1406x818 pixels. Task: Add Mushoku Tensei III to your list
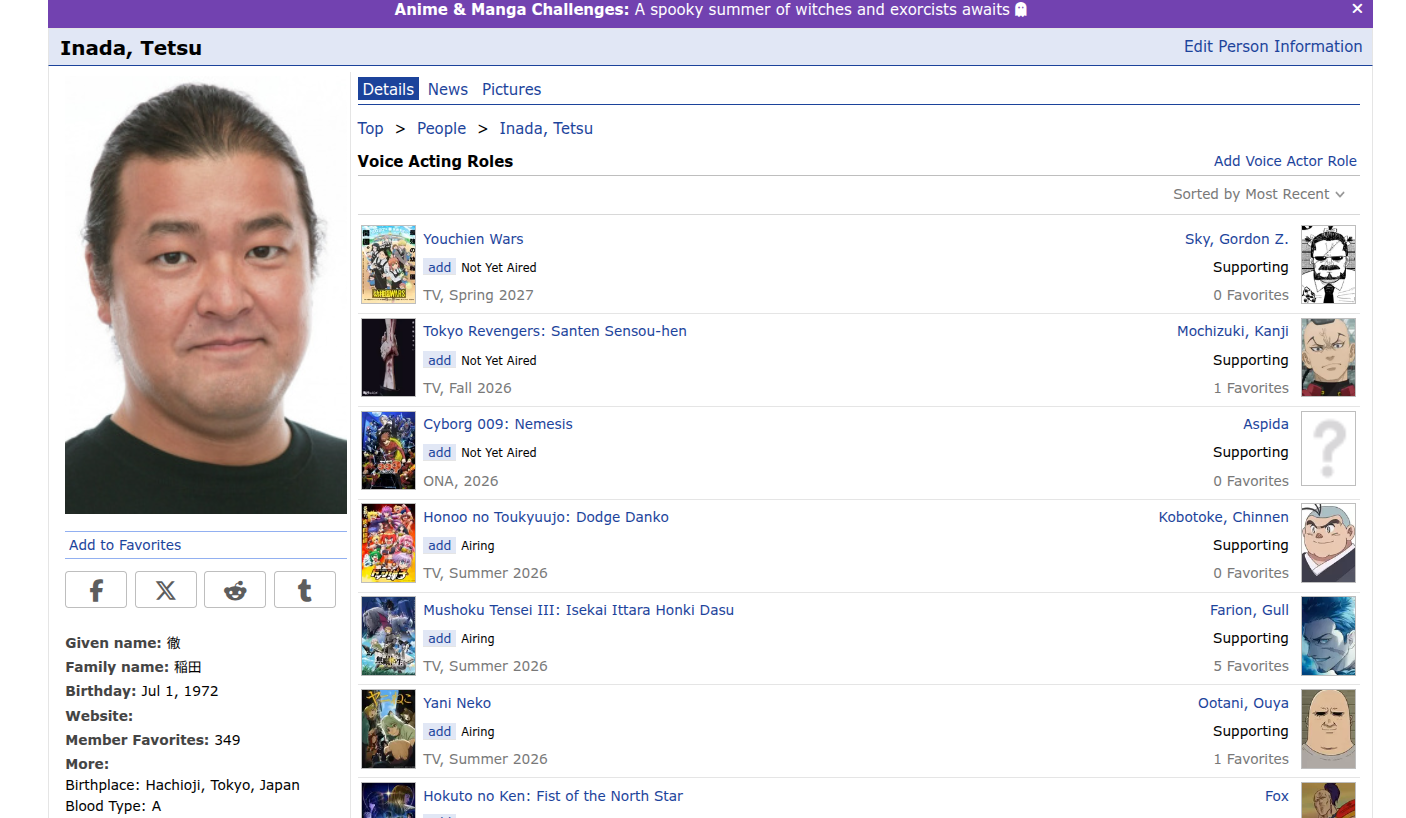click(439, 638)
